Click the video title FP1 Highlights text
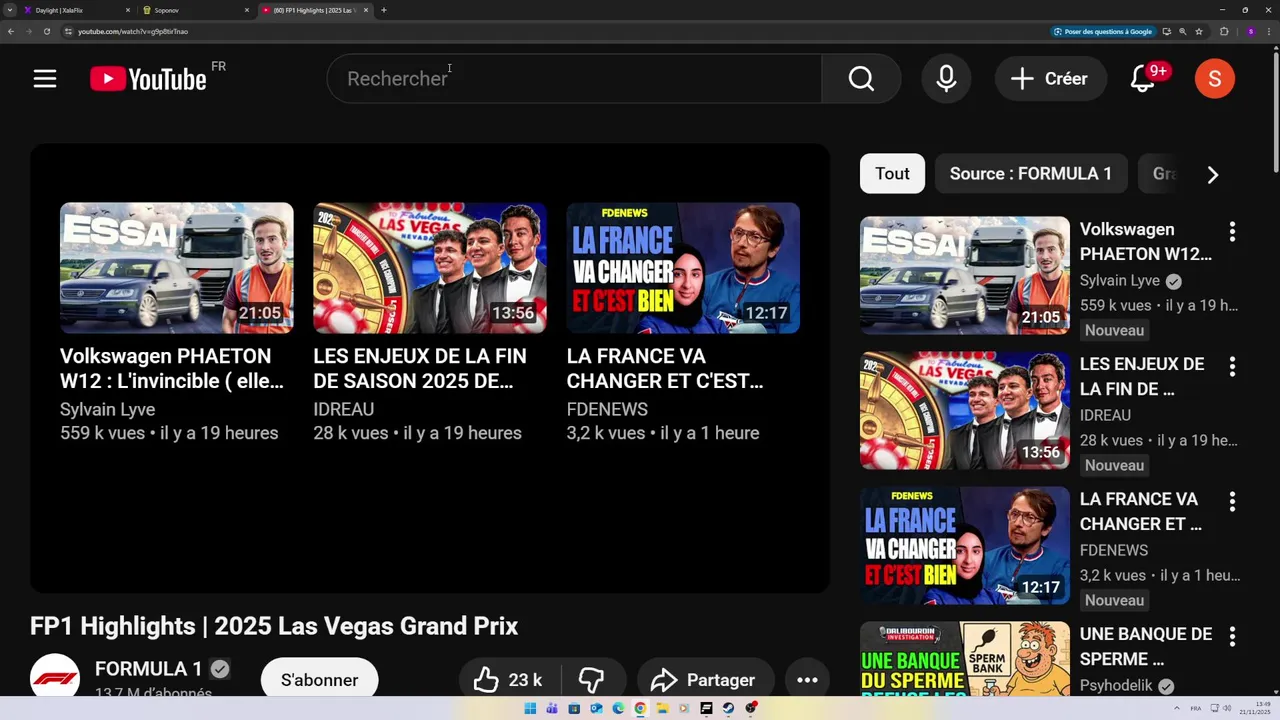The width and height of the screenshot is (1280, 720). click(x=274, y=626)
